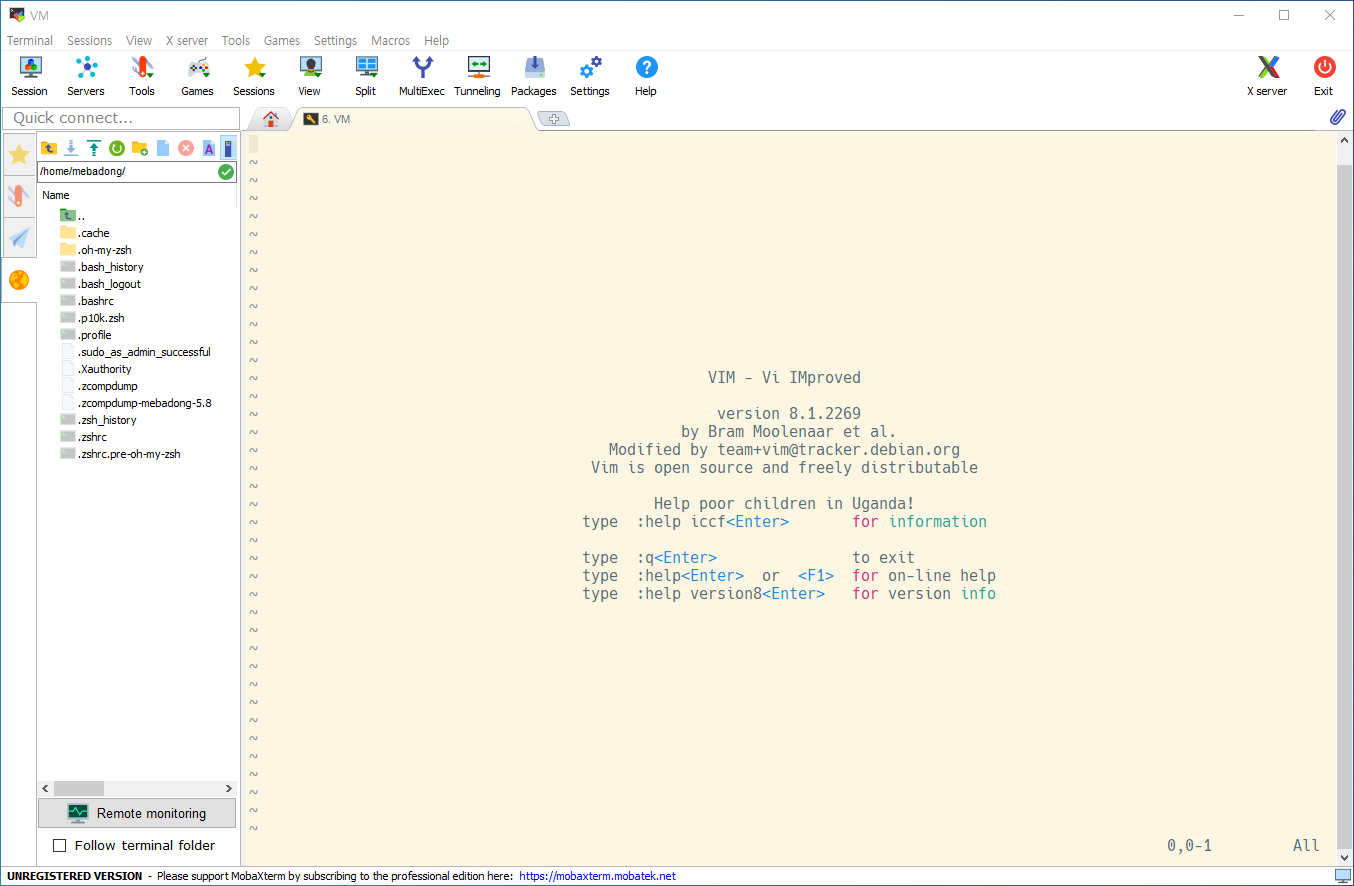Click the red Exit power icon

click(1324, 76)
